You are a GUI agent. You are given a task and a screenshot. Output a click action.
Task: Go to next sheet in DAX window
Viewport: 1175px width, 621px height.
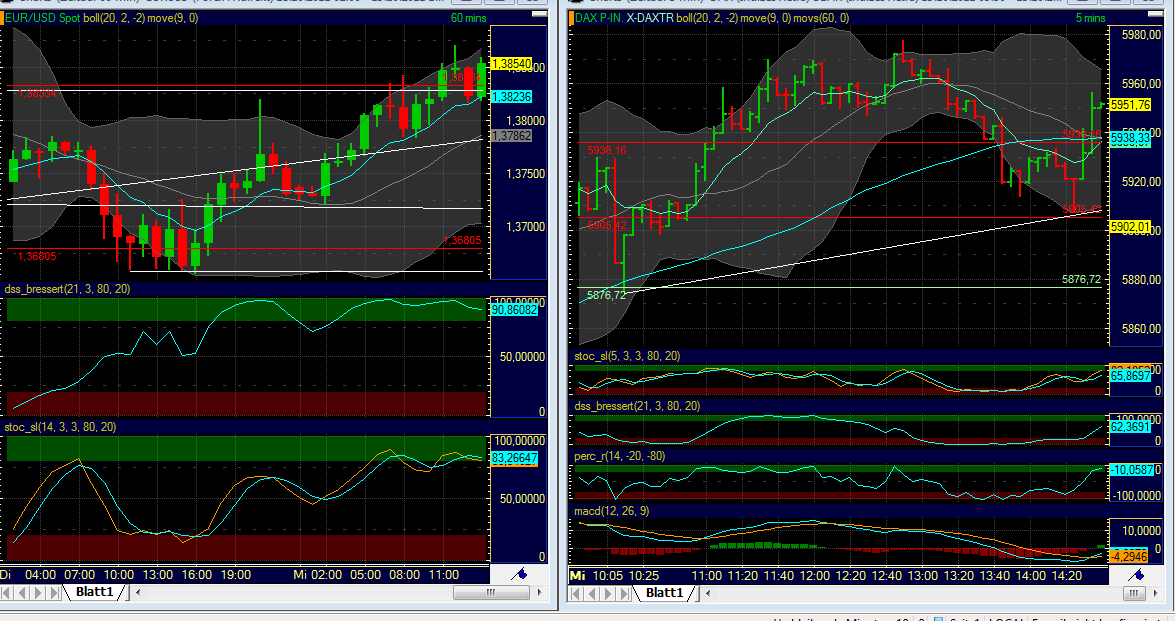coord(609,593)
